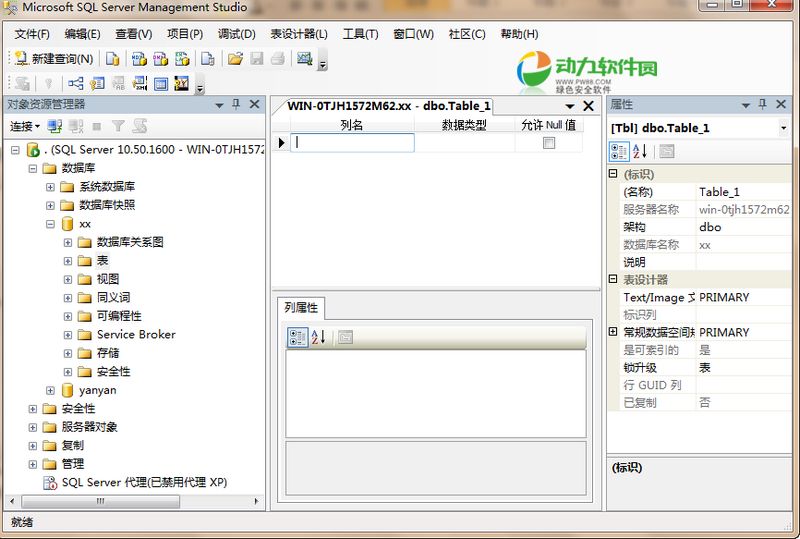Collapse the (标识) property group
The image size is (800, 539).
pyautogui.click(x=613, y=174)
